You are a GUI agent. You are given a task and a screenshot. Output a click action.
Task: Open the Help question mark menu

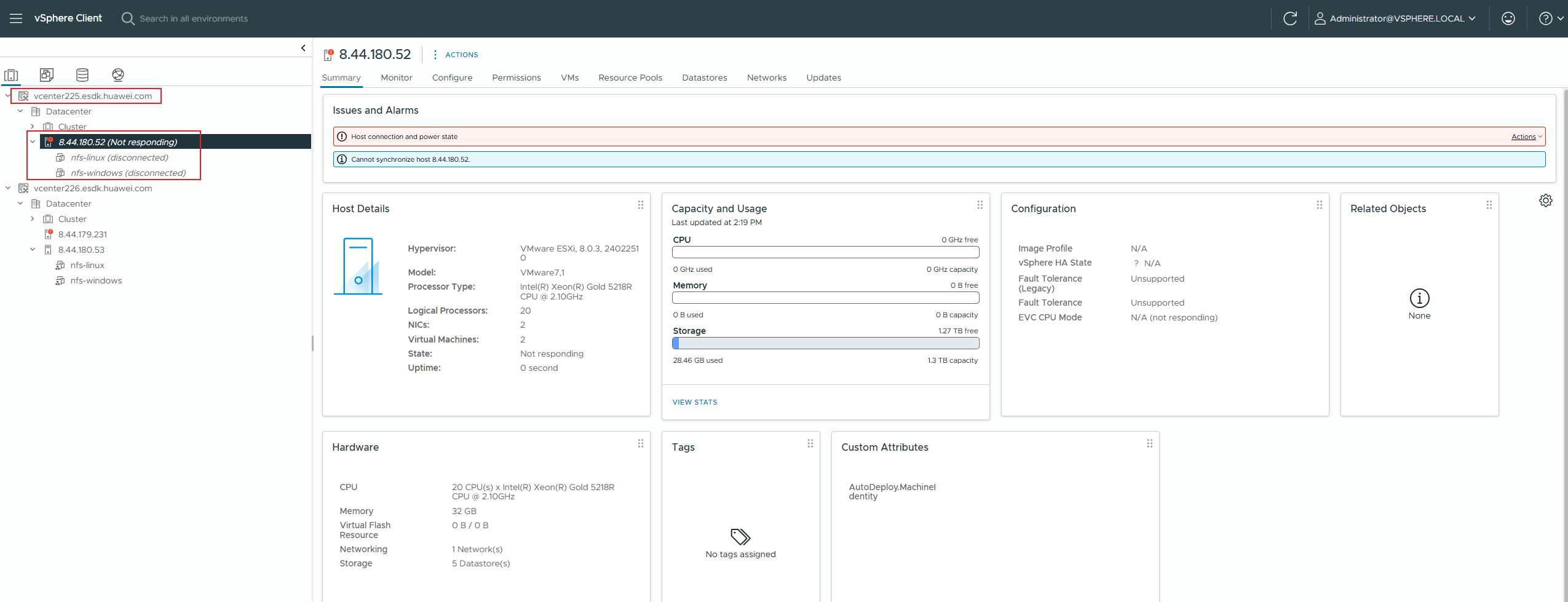(1551, 18)
